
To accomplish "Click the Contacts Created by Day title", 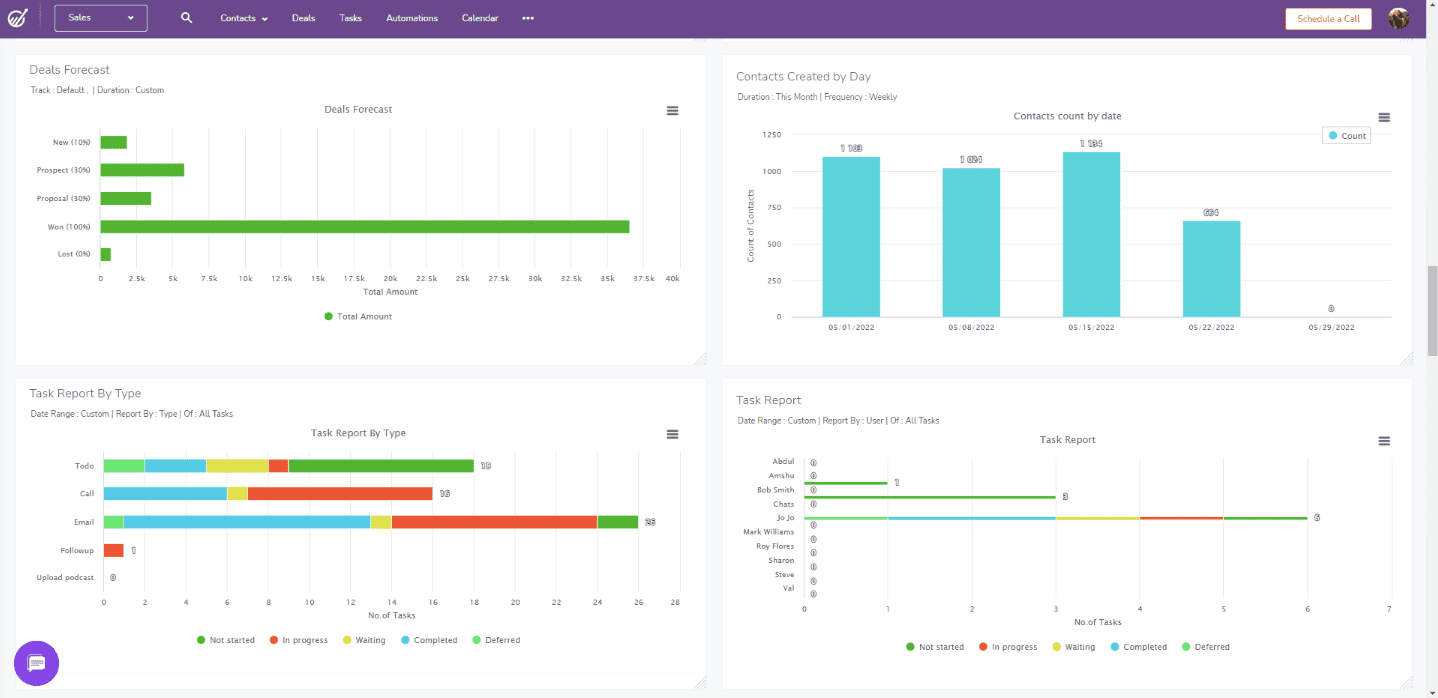I will pyautogui.click(x=804, y=76).
